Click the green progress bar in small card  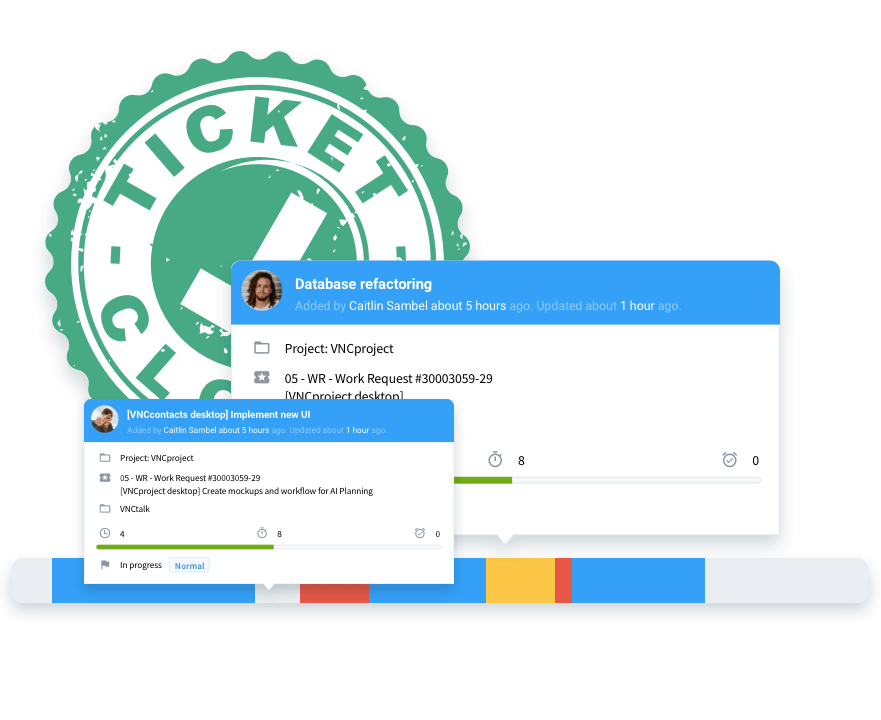coord(185,547)
